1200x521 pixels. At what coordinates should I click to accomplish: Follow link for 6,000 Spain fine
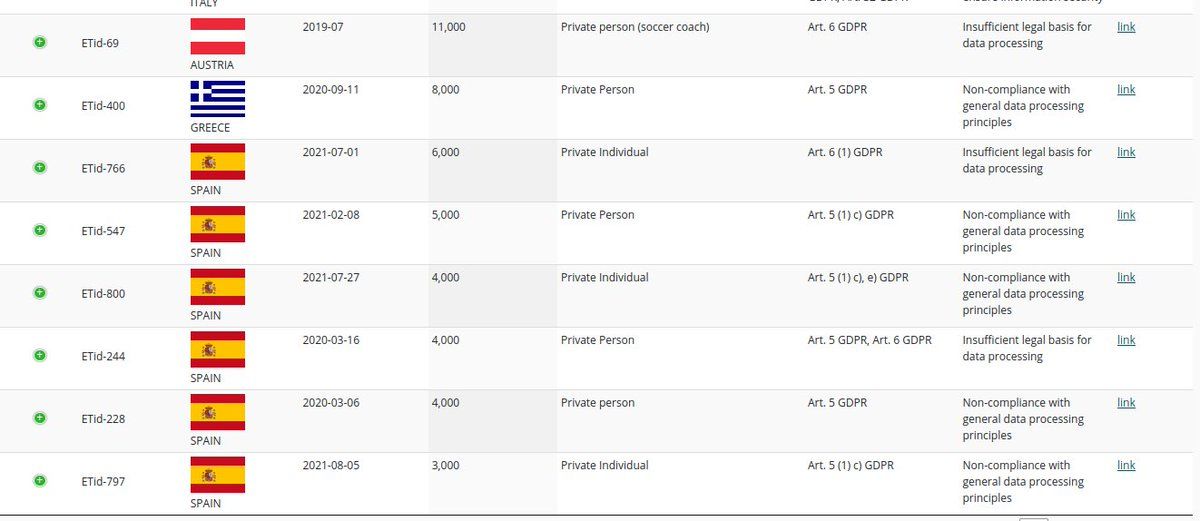(1126, 152)
